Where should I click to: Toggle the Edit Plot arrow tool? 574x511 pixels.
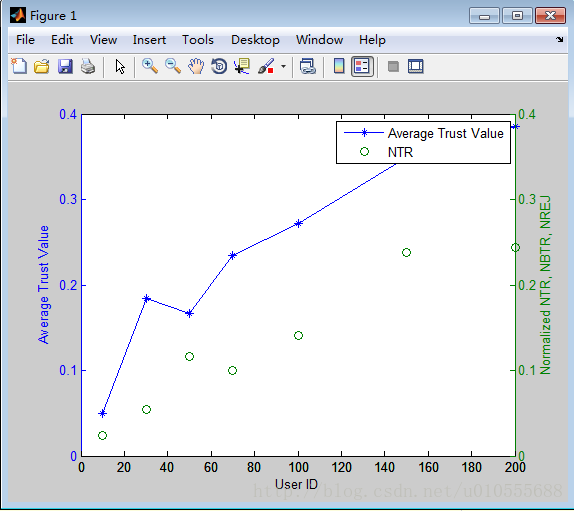click(x=120, y=67)
